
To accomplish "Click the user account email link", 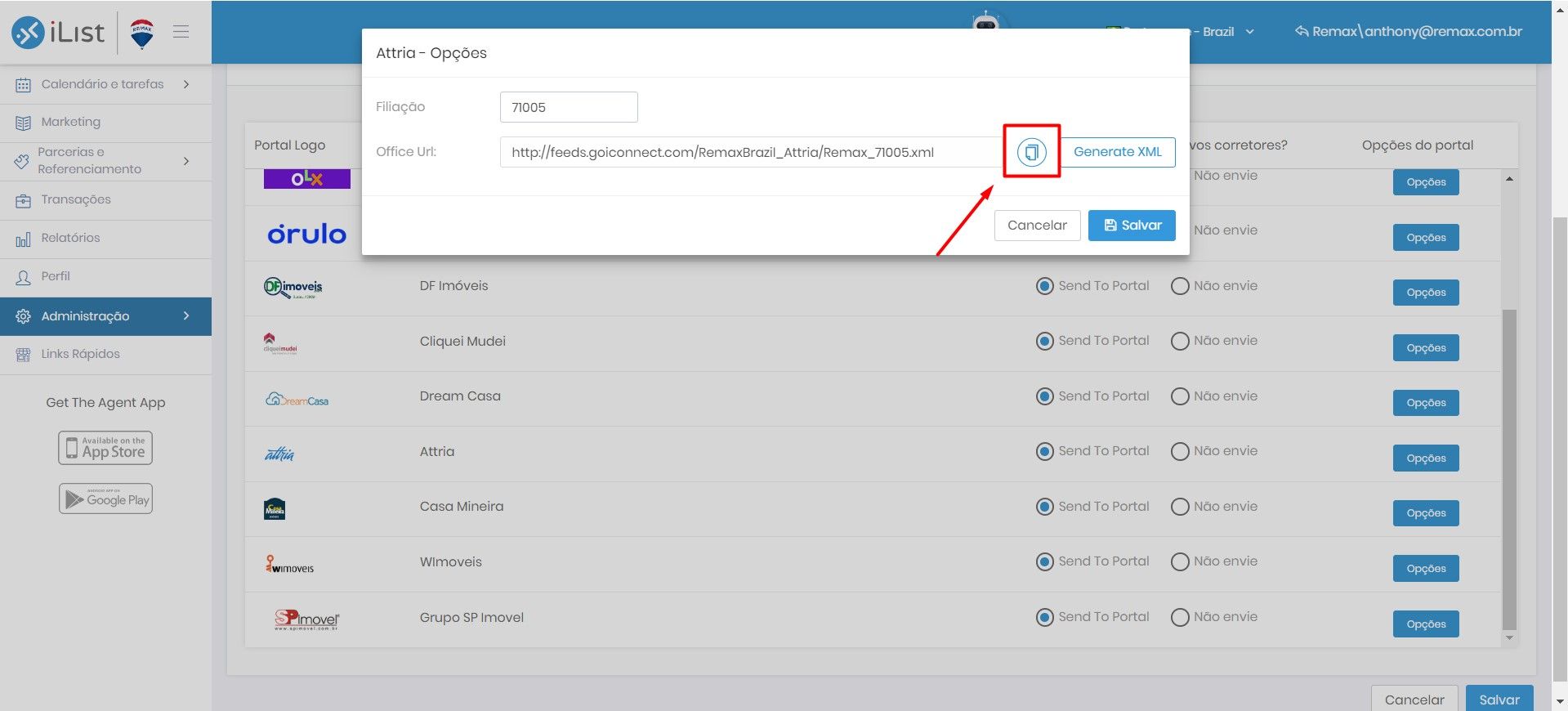I will tap(1417, 32).
